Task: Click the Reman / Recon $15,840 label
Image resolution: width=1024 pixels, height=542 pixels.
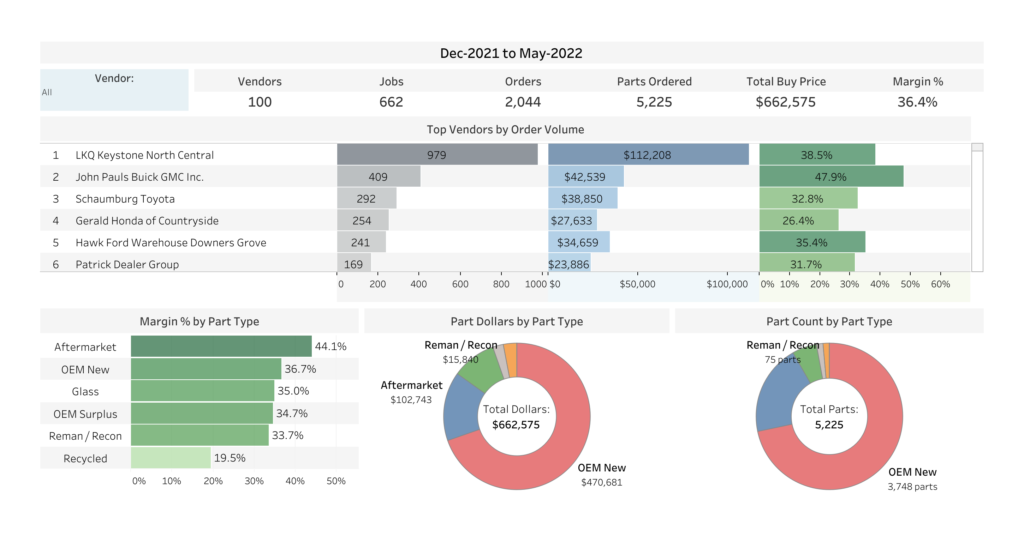Action: click(x=460, y=351)
